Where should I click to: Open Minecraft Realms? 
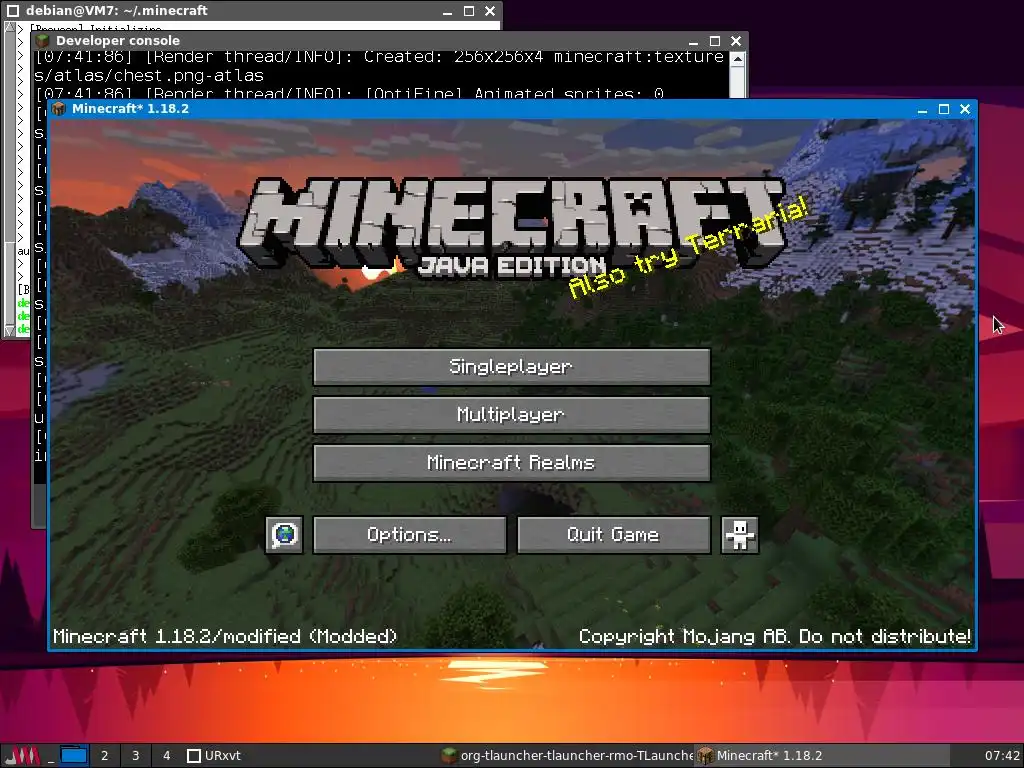[x=511, y=463]
